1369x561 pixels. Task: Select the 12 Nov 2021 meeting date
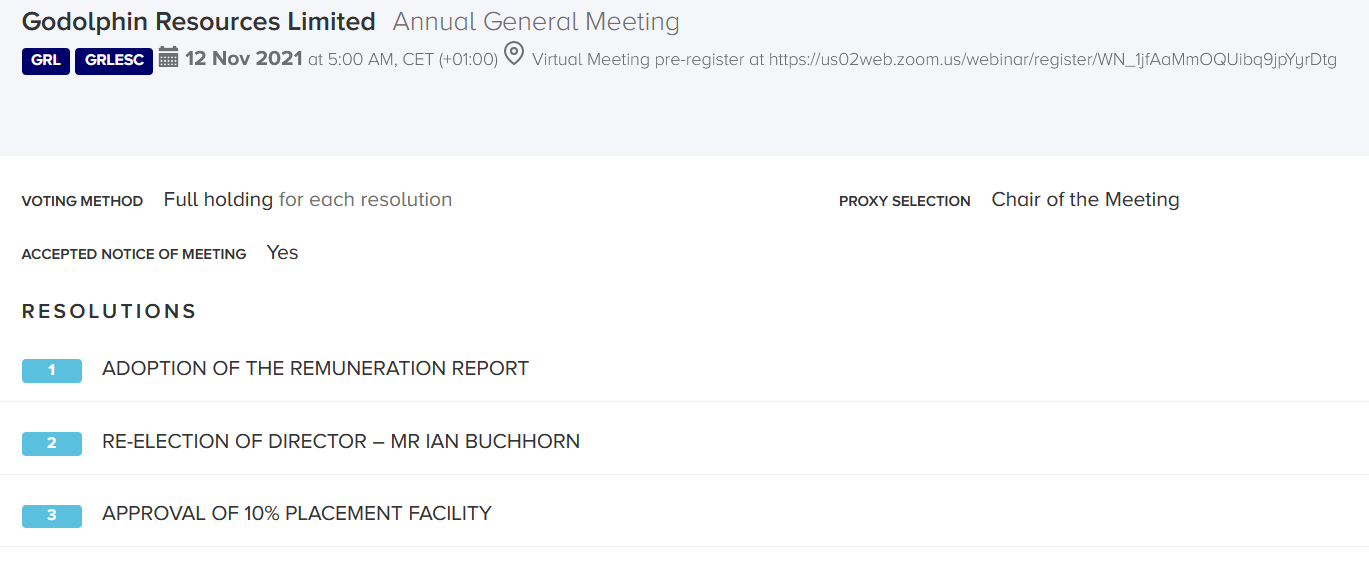244,58
